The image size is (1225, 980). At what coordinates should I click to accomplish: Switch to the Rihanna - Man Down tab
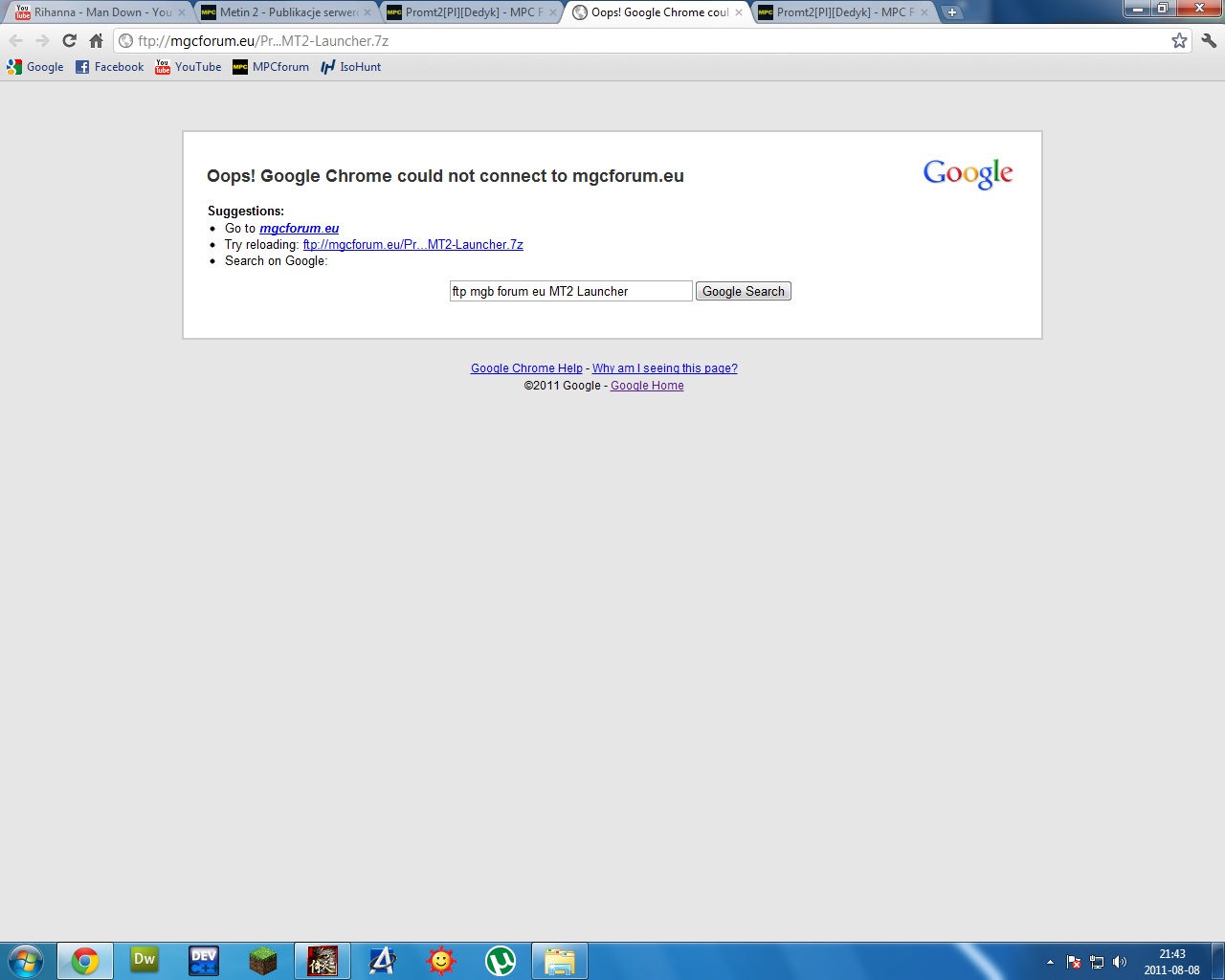pos(99,12)
